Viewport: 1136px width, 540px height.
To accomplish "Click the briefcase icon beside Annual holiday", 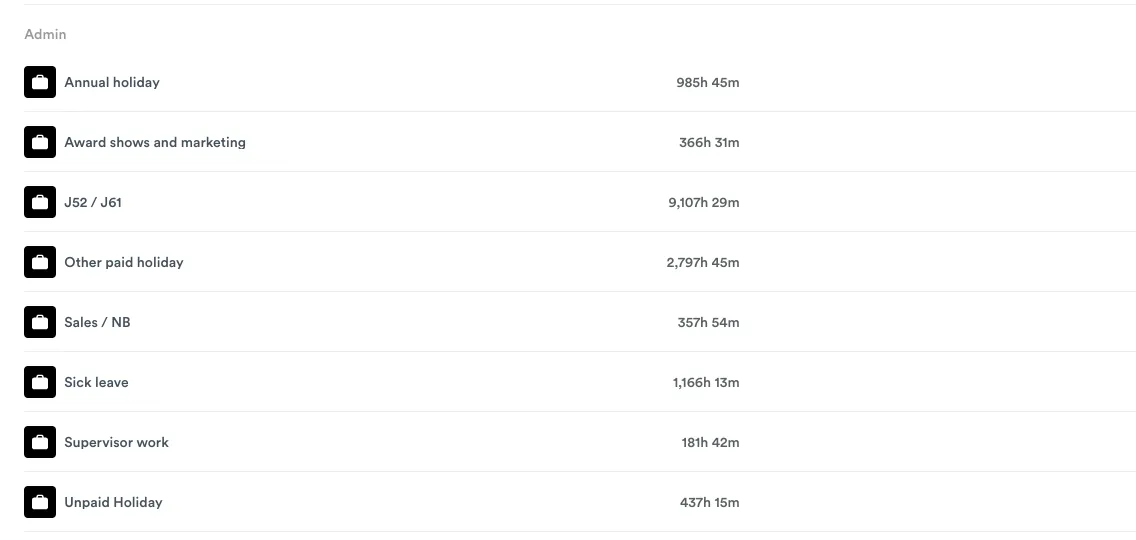I will pos(40,82).
